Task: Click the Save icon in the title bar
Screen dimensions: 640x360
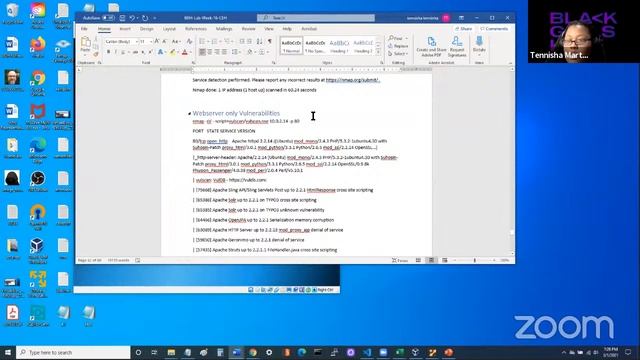Action: click(122, 18)
